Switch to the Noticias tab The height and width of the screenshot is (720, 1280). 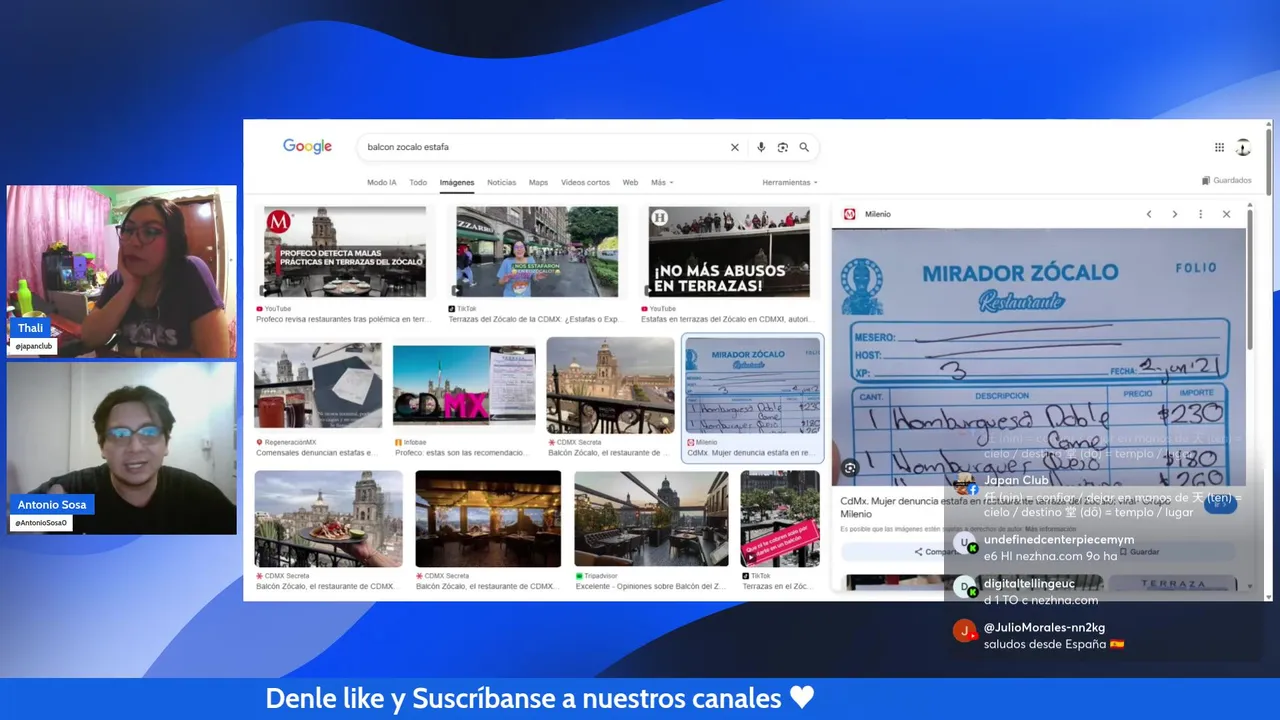tap(502, 182)
